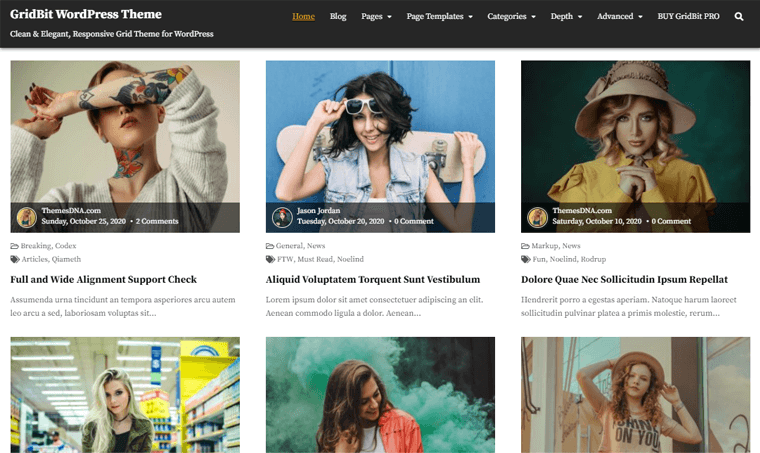The width and height of the screenshot is (760, 453).
Task: Click the Breaking category link
Action: click(35, 246)
